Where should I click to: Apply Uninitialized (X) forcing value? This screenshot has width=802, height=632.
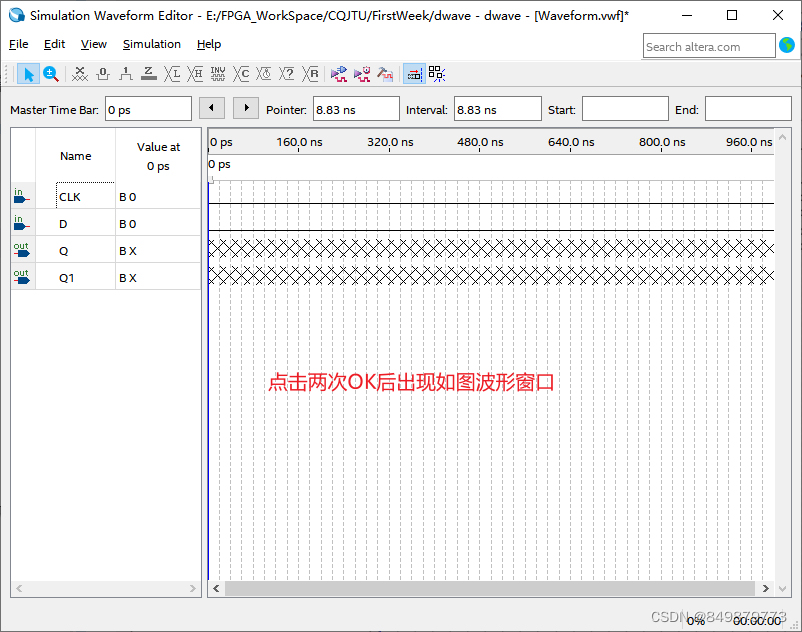click(x=80, y=75)
